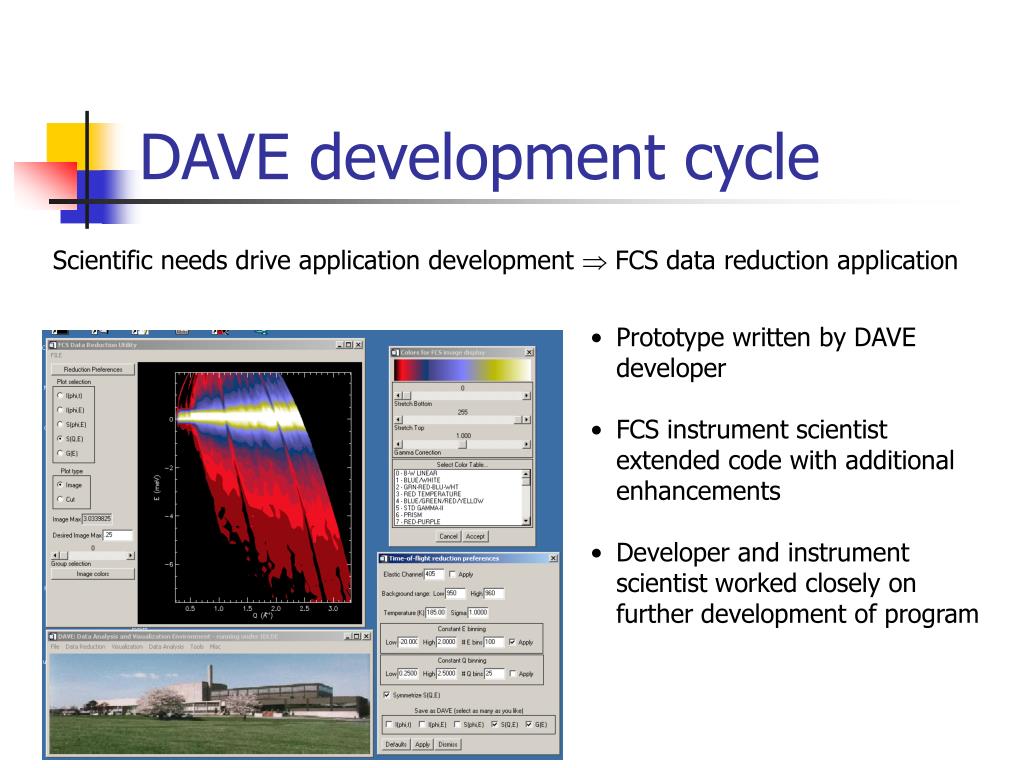Click Defaults in reduction preferences

pyautogui.click(x=396, y=744)
